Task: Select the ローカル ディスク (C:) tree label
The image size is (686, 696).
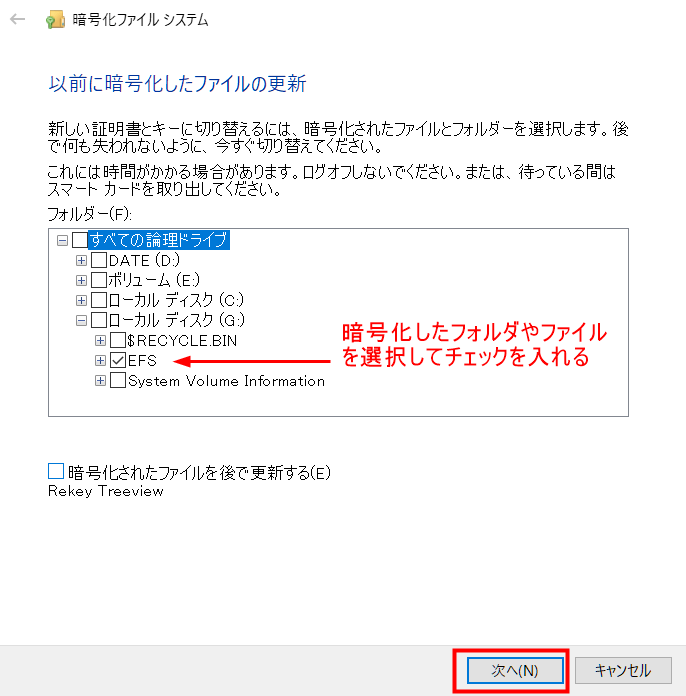Action: 176,300
